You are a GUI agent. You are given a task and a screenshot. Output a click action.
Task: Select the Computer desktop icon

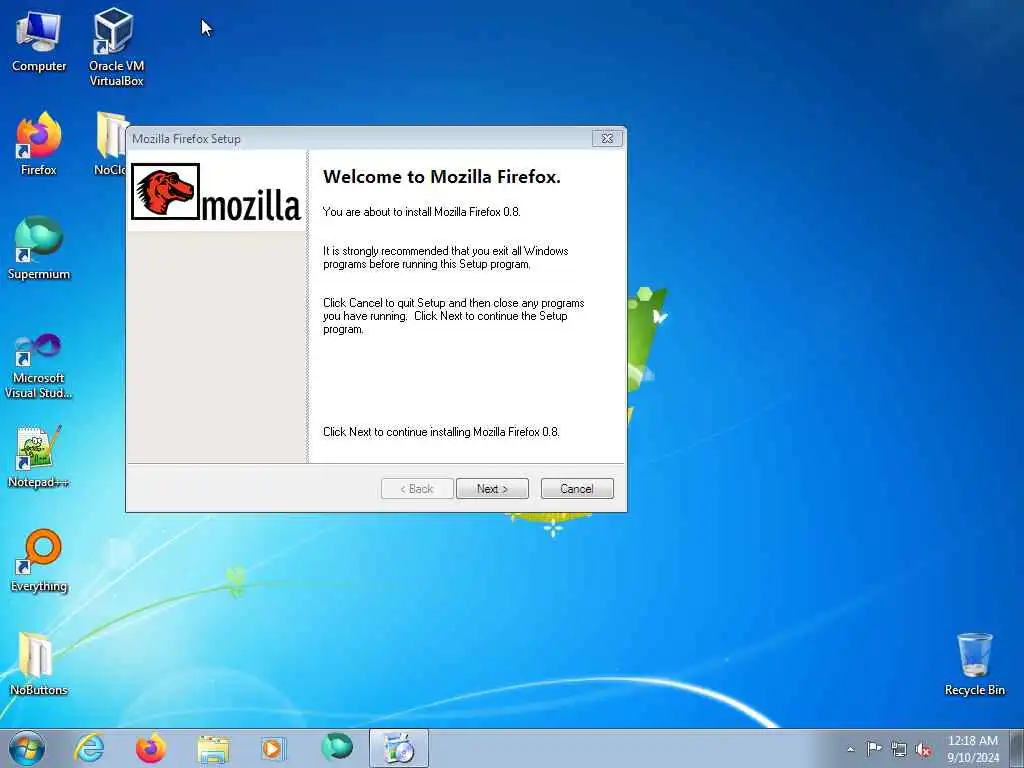click(x=39, y=41)
